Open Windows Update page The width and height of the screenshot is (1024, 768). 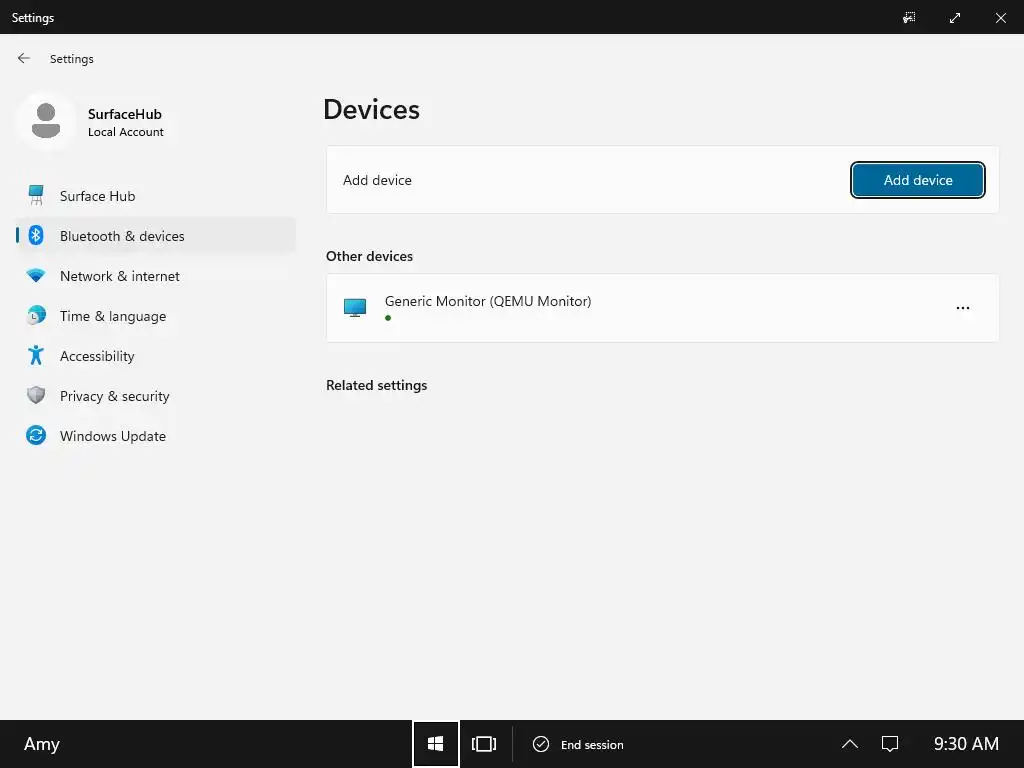click(155, 436)
